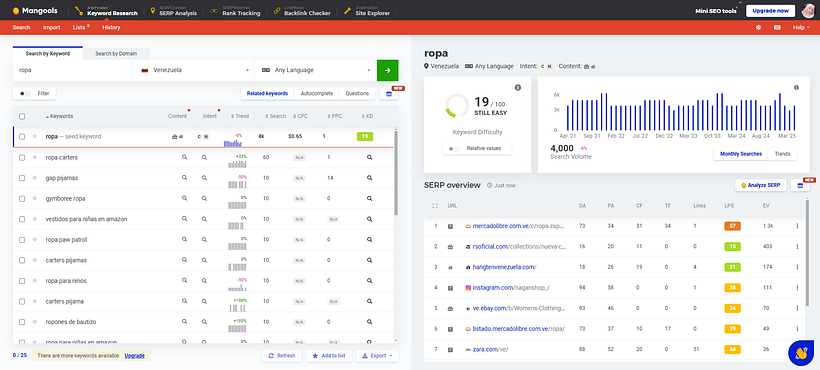Click info icon on Keyword Difficulty card

point(518,88)
